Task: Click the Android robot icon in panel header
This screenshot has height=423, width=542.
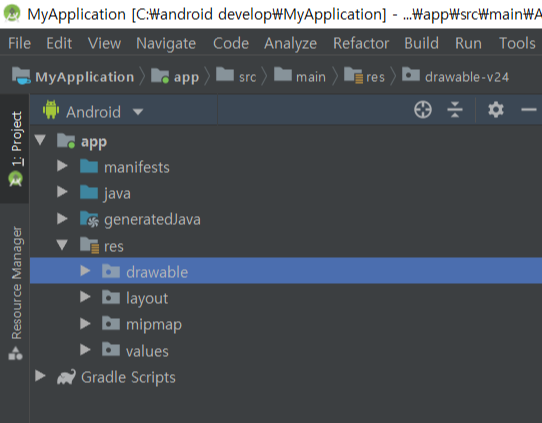Action: 51,110
